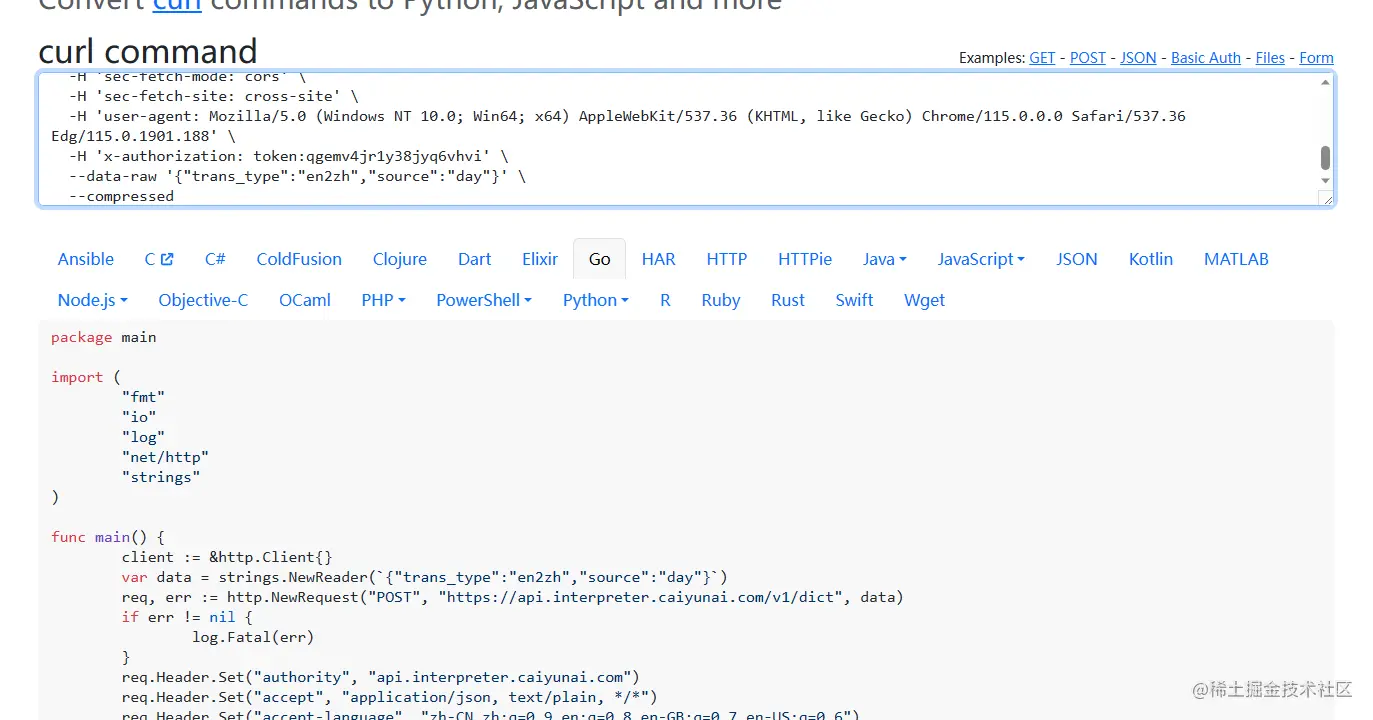Expand the PHP options dropdown
The image size is (1373, 720).
pos(383,300)
